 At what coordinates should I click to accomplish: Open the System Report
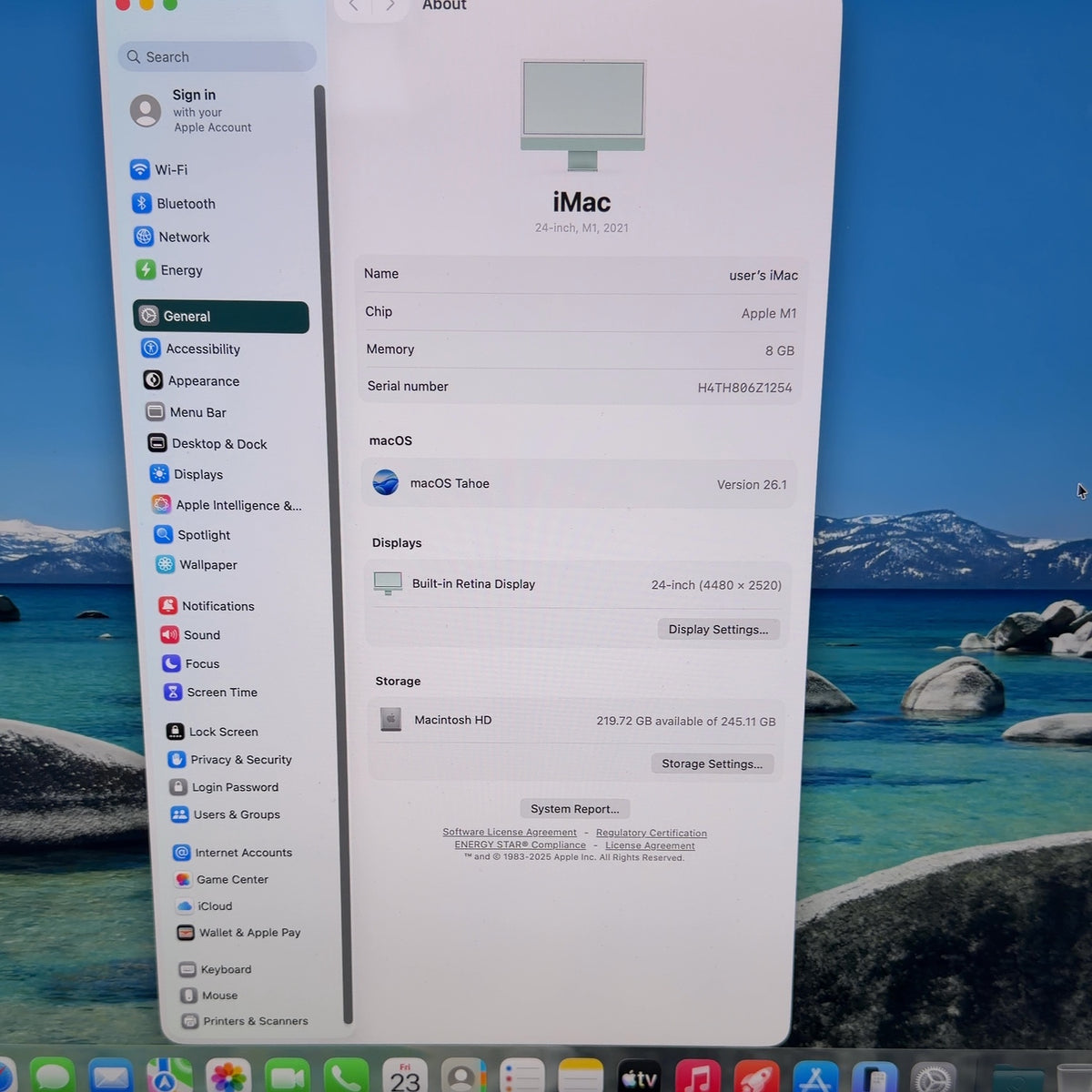point(574,809)
